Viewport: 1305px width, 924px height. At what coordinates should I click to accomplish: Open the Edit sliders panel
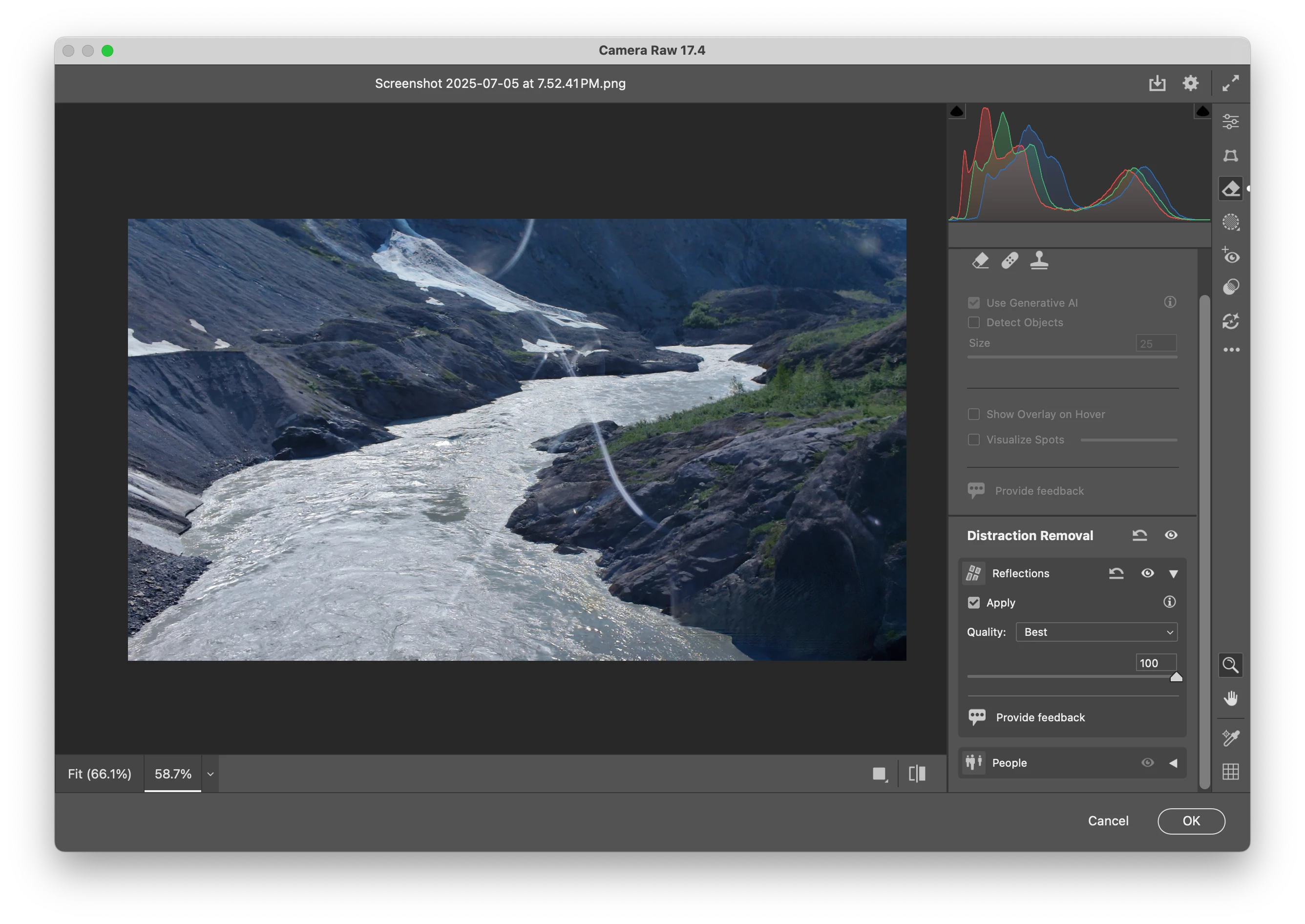coord(1230,122)
